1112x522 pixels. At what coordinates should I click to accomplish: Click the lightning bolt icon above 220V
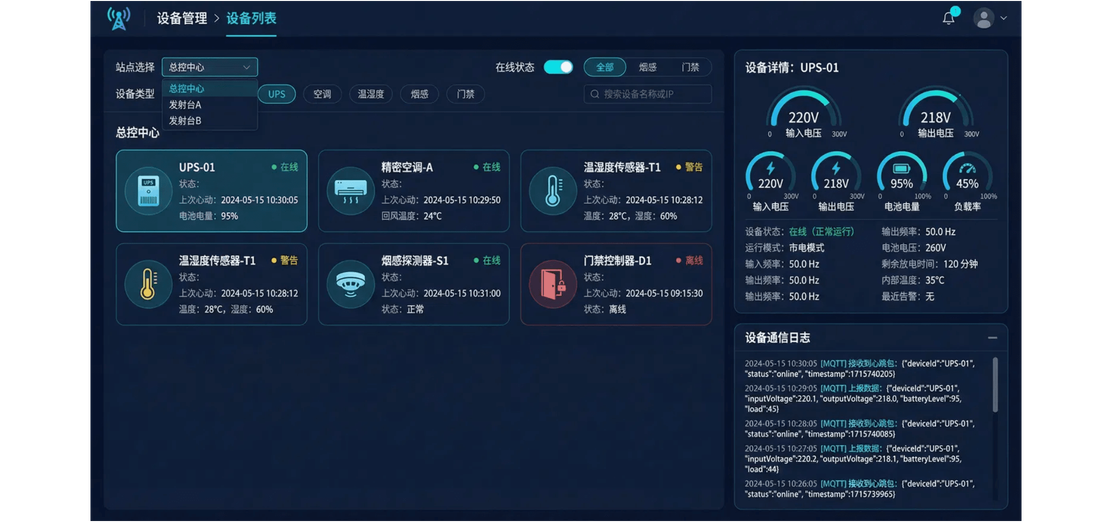click(x=770, y=168)
